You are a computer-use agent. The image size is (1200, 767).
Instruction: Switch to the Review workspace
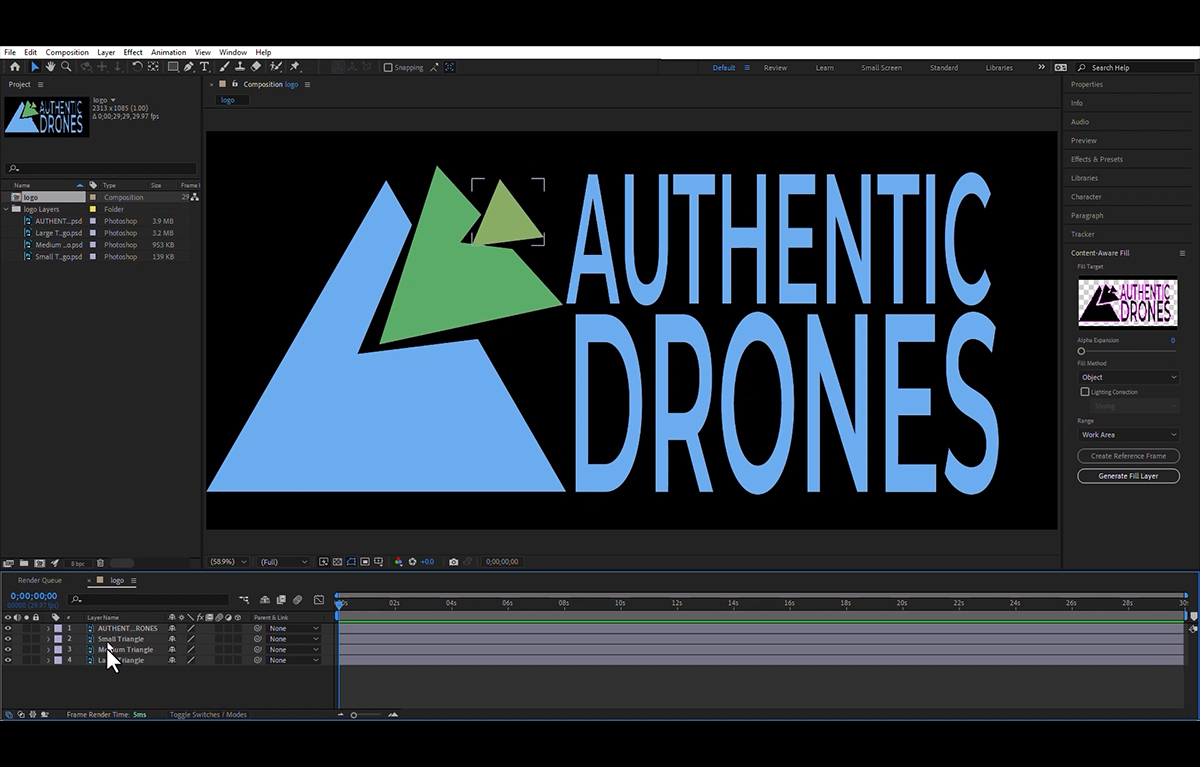click(775, 68)
